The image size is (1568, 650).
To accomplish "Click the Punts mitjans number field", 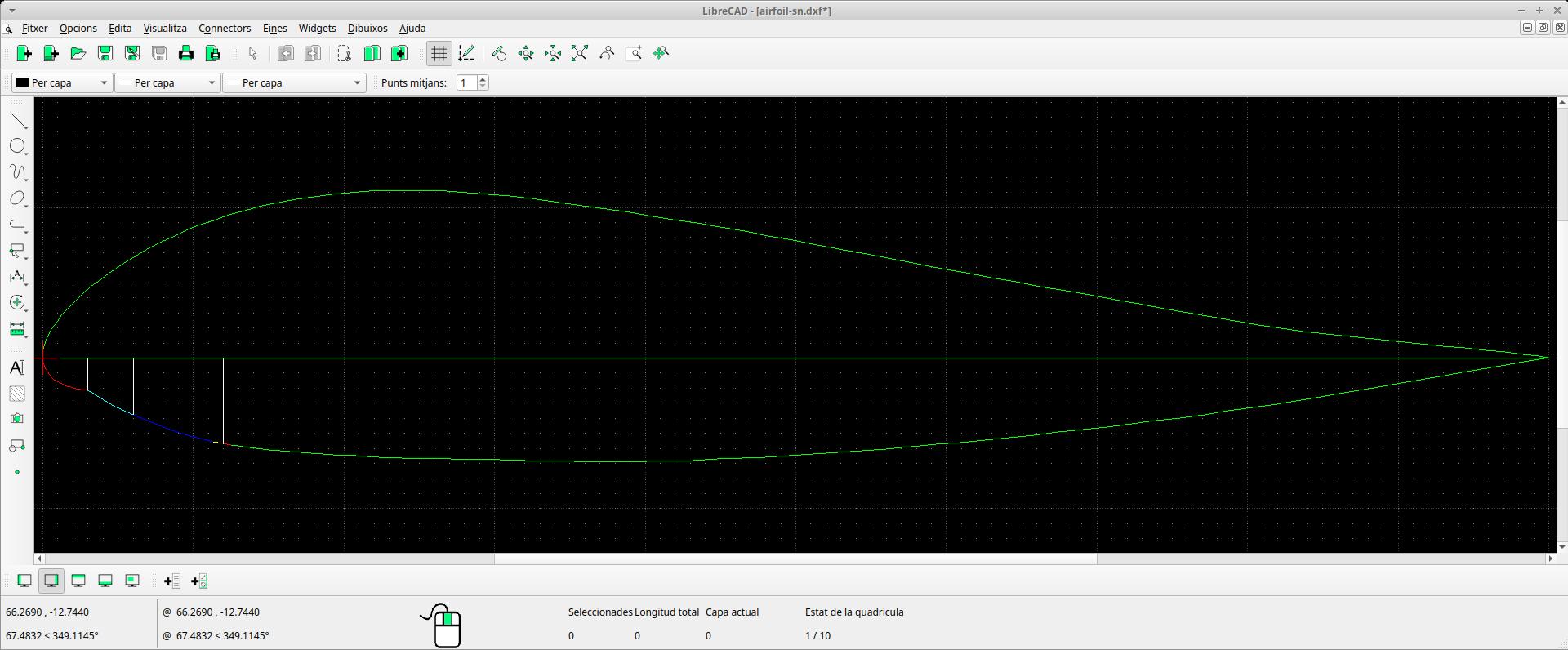I will (x=467, y=82).
